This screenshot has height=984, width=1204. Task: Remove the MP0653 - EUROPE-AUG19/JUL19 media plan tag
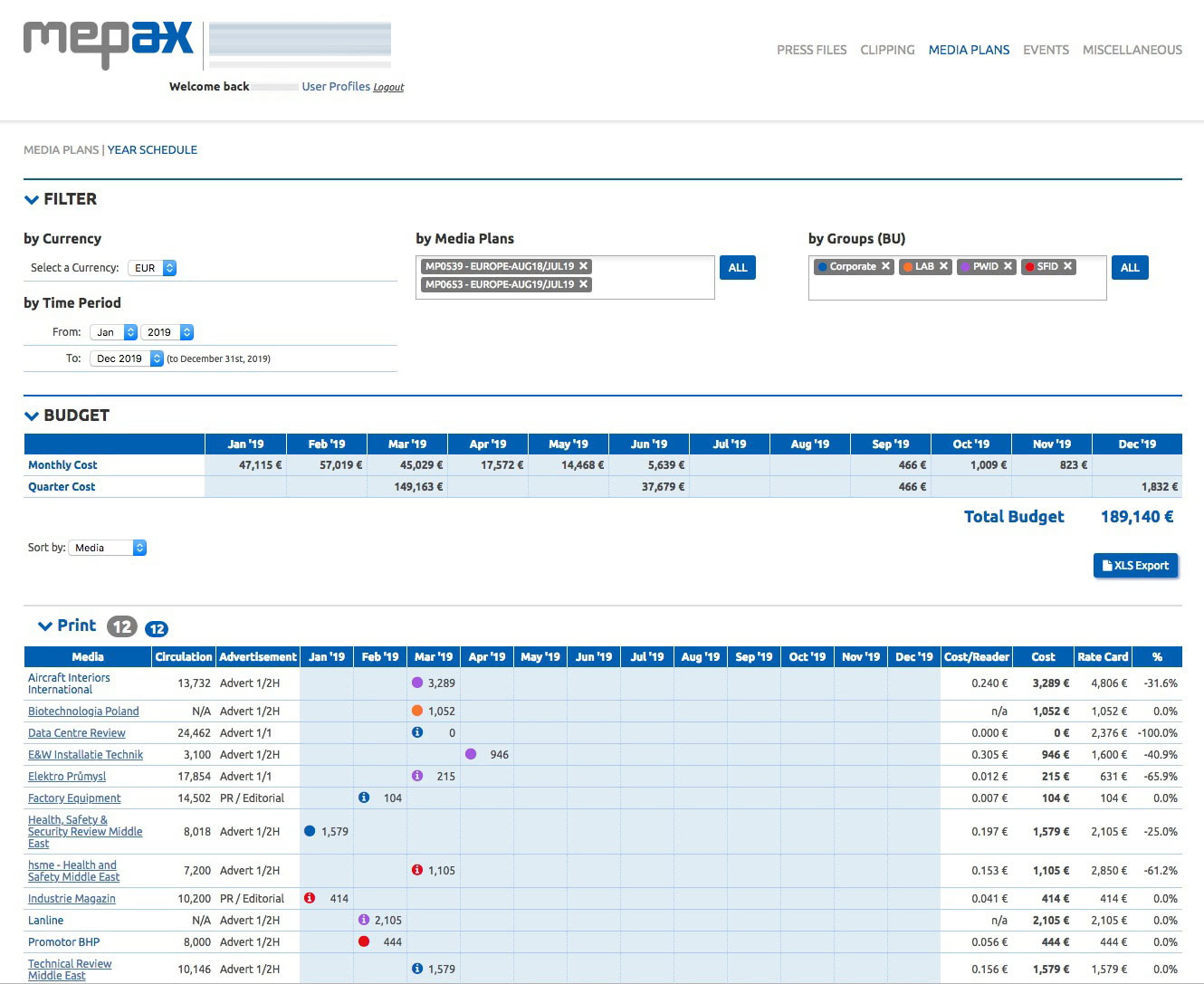tap(584, 284)
